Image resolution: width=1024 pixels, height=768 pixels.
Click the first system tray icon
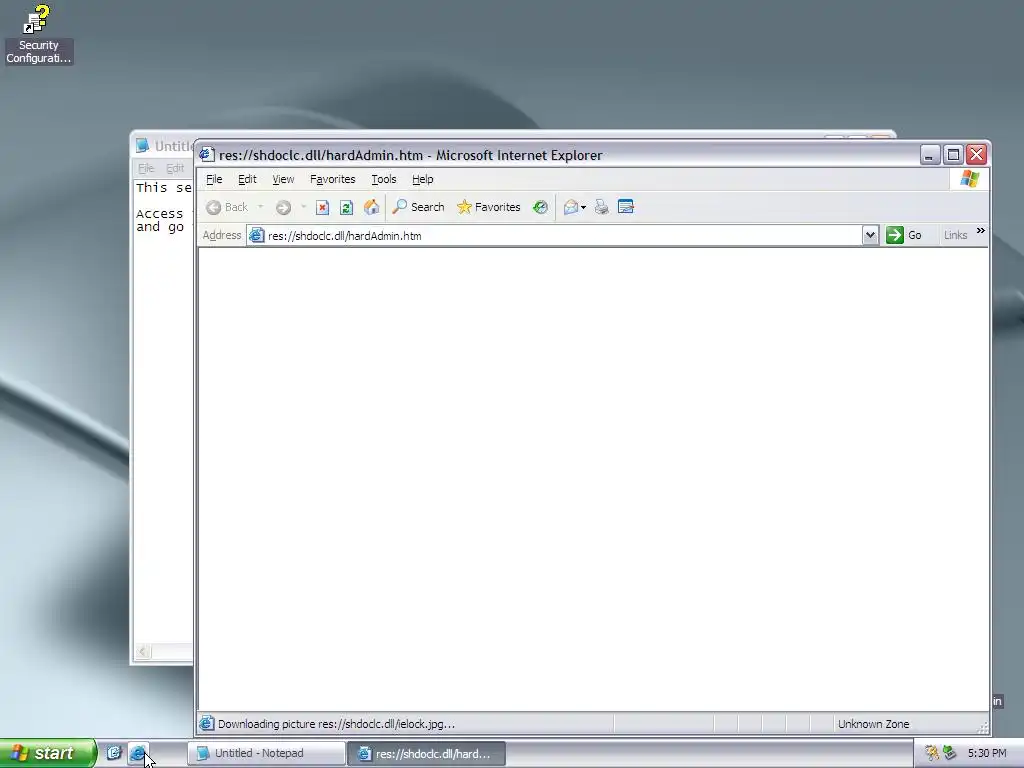(x=932, y=753)
